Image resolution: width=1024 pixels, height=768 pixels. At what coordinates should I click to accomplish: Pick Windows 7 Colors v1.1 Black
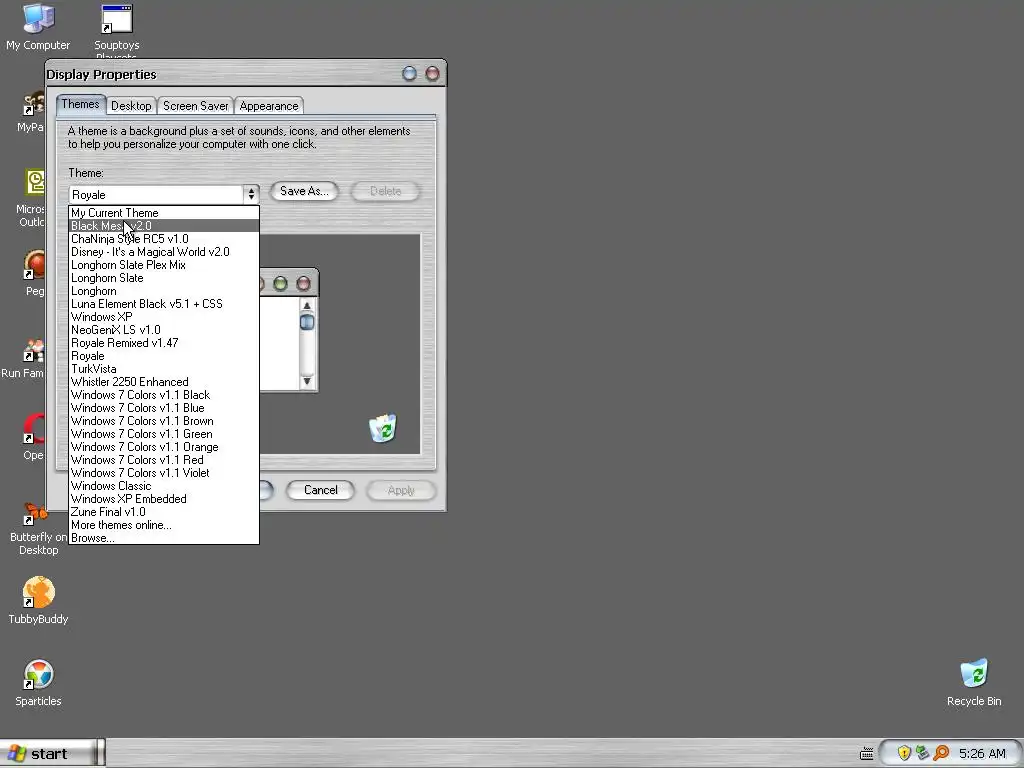[164, 395]
